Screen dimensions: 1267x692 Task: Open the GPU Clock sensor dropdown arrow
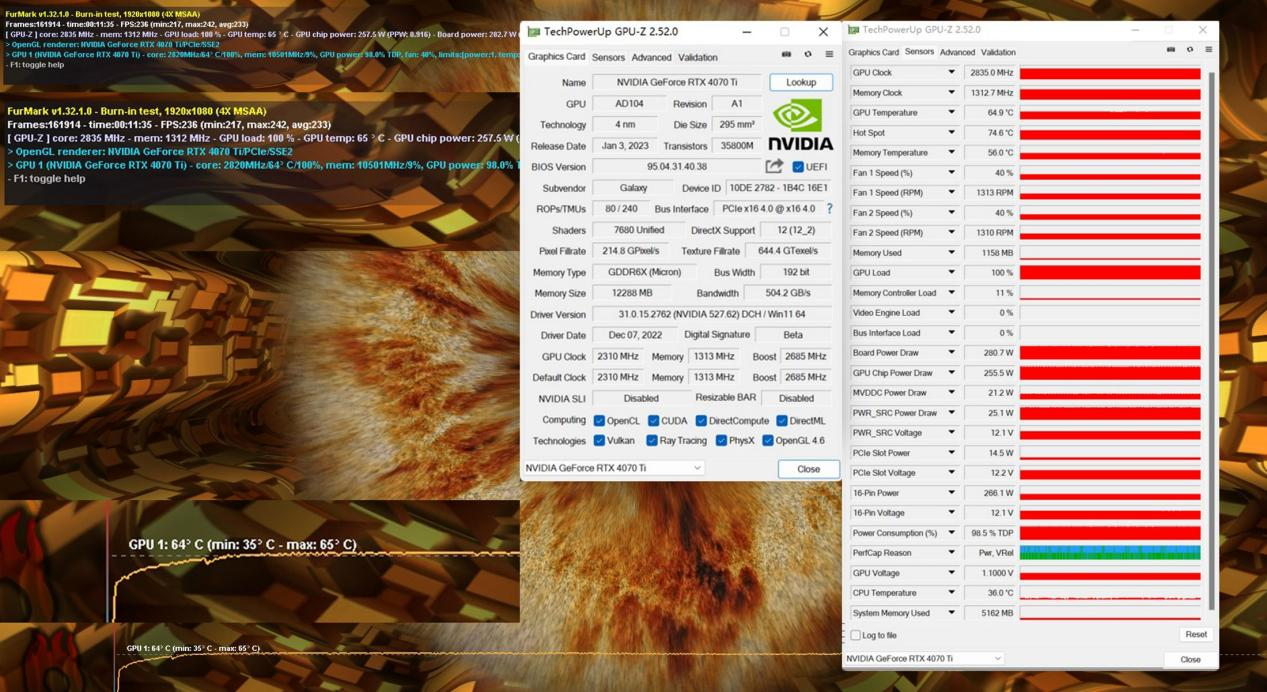coord(951,73)
